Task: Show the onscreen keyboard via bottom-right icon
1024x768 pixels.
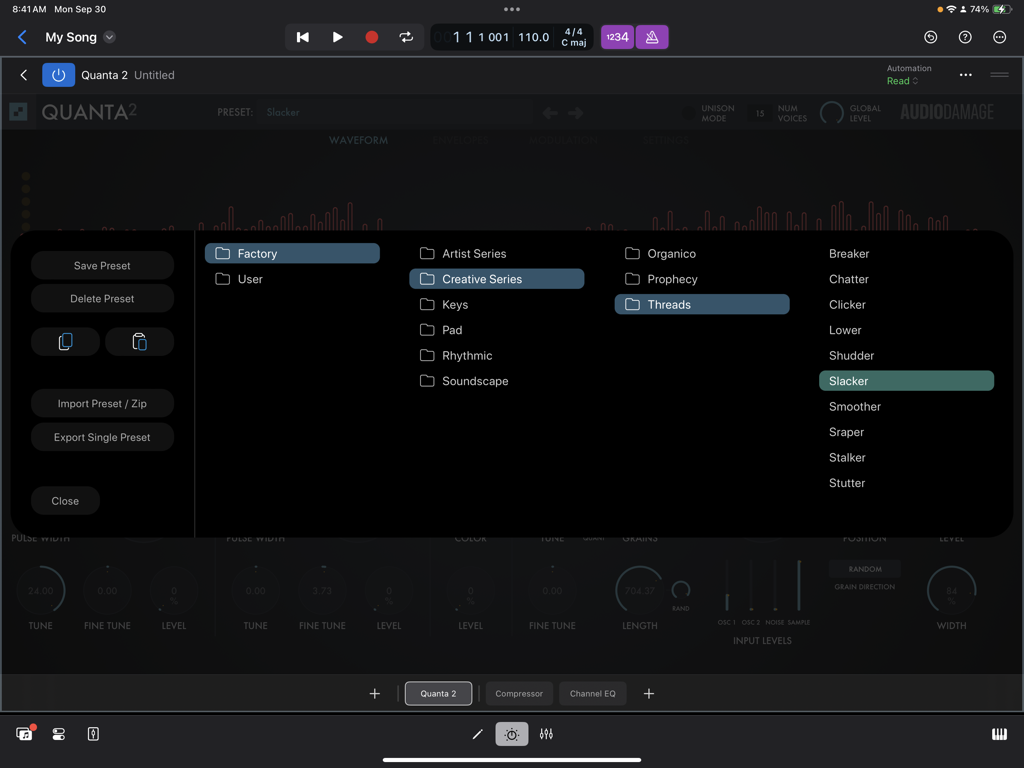Action: tap(998, 733)
